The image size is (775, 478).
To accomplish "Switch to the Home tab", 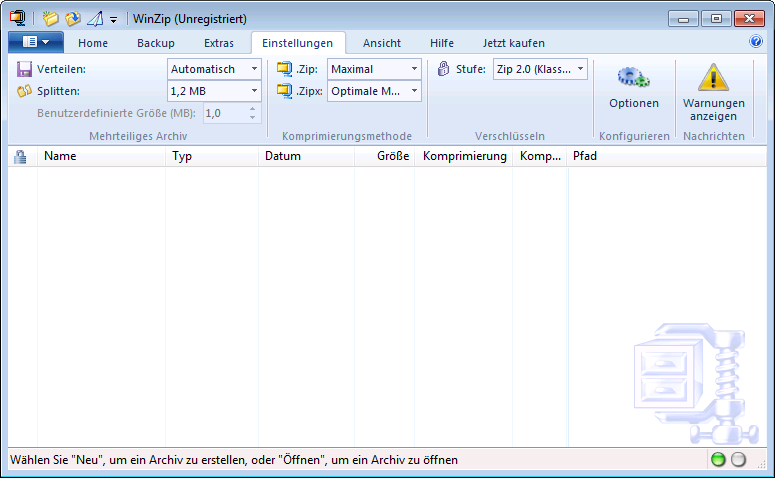I will click(x=92, y=43).
